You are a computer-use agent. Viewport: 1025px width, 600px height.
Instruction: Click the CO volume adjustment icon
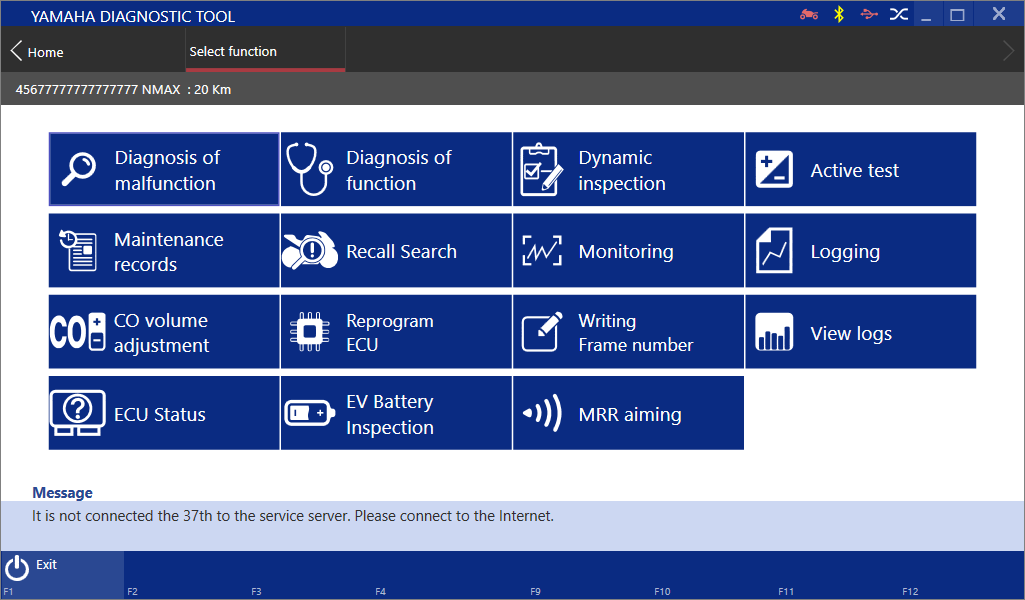(x=78, y=331)
